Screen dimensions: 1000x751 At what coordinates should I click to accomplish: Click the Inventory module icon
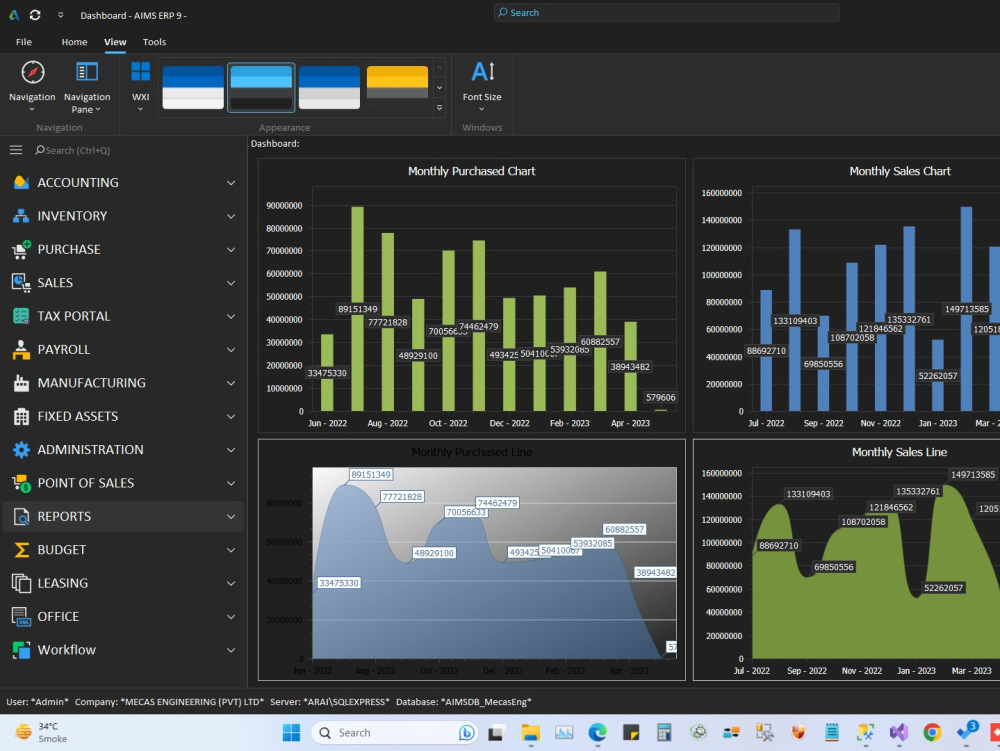pyautogui.click(x=21, y=215)
